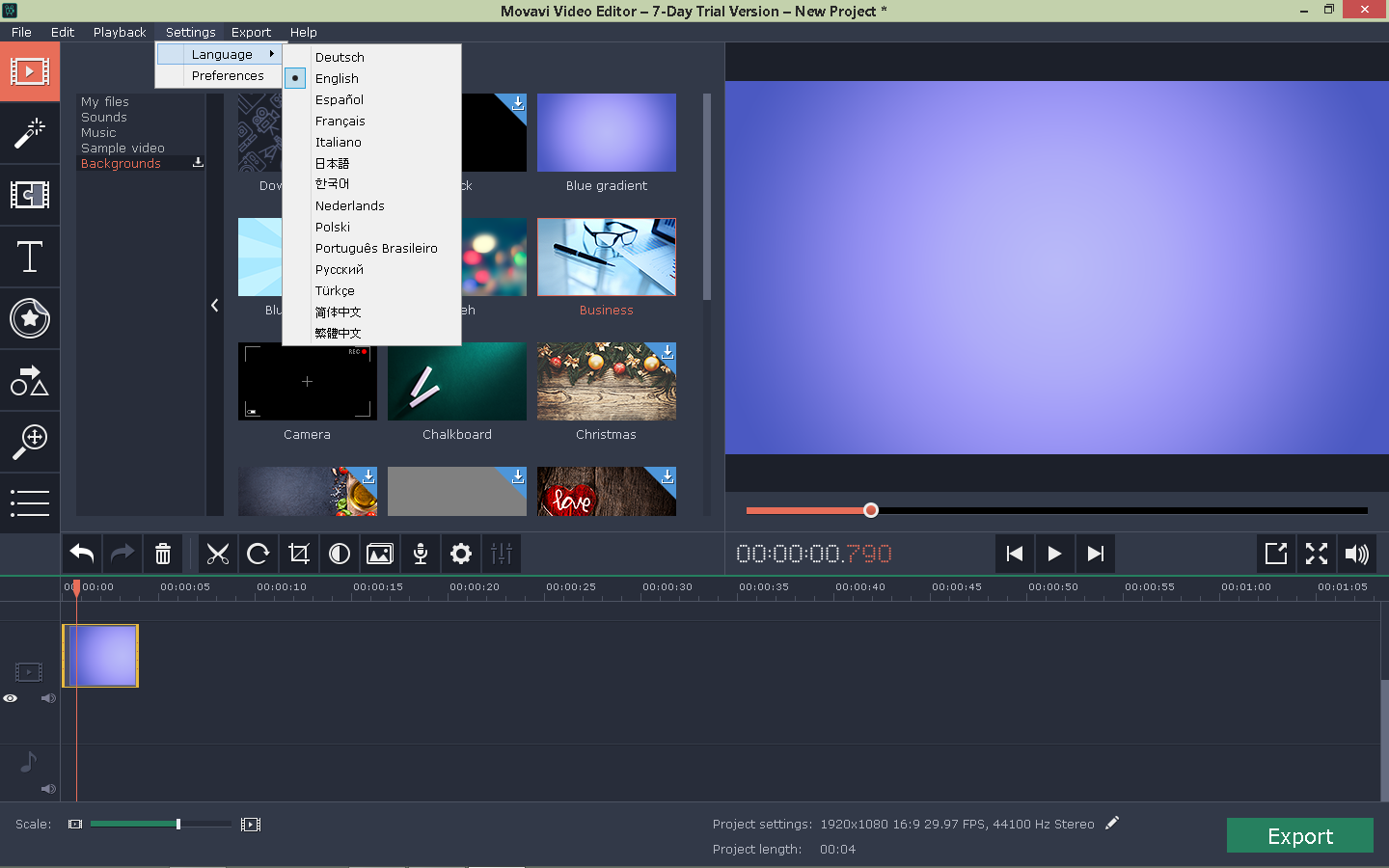This screenshot has height=868, width=1389.
Task: Detach the preview window icon
Action: [x=1276, y=554]
